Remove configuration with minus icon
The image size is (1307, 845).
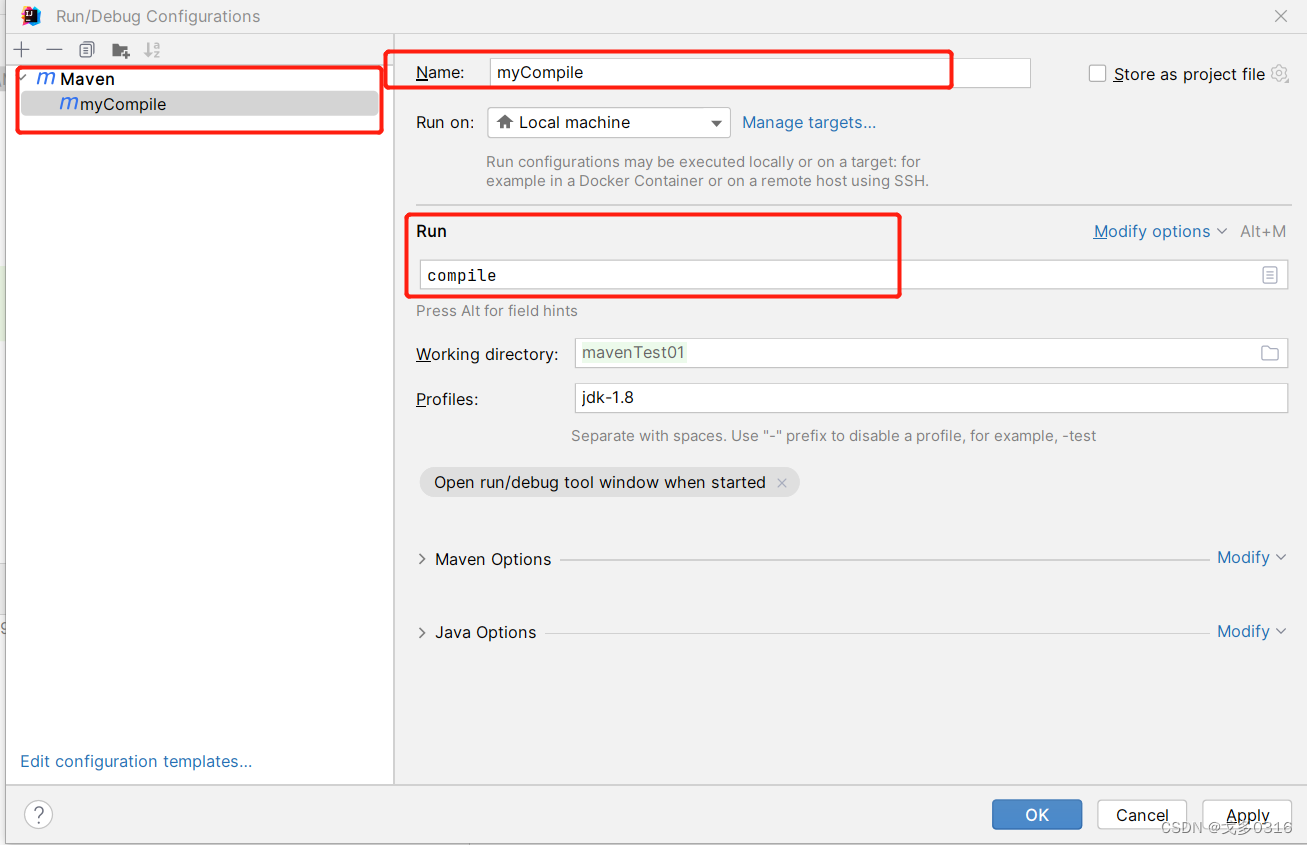coord(54,49)
